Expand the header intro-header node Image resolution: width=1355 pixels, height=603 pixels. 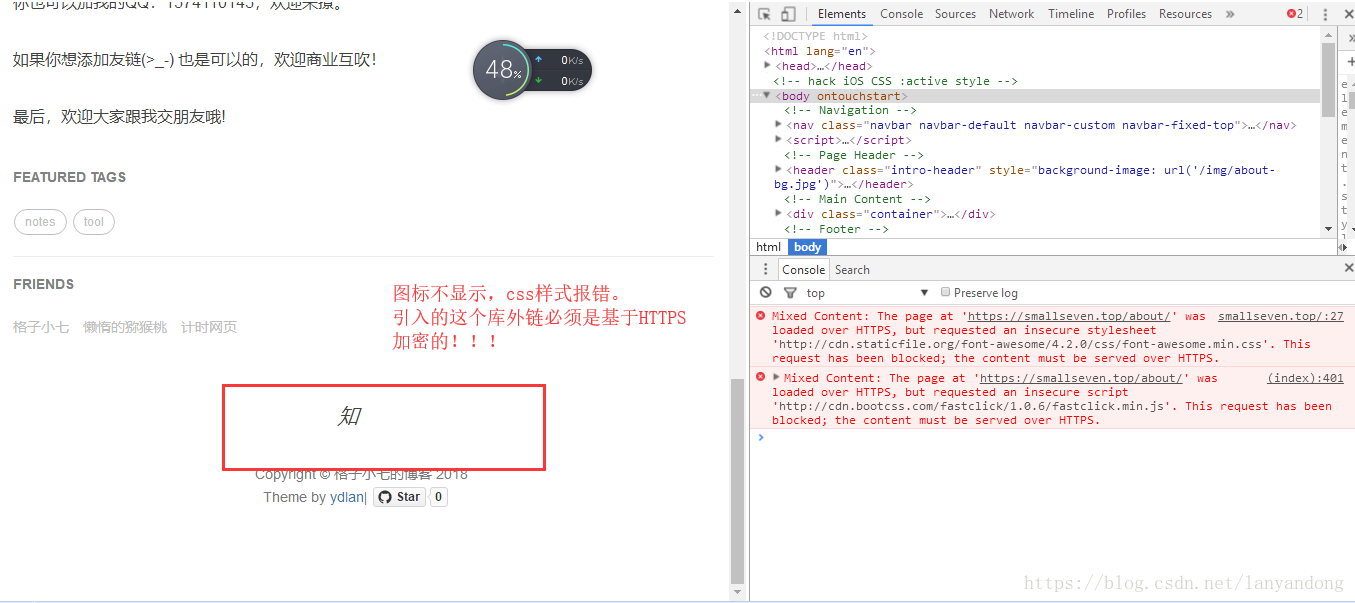pos(779,170)
